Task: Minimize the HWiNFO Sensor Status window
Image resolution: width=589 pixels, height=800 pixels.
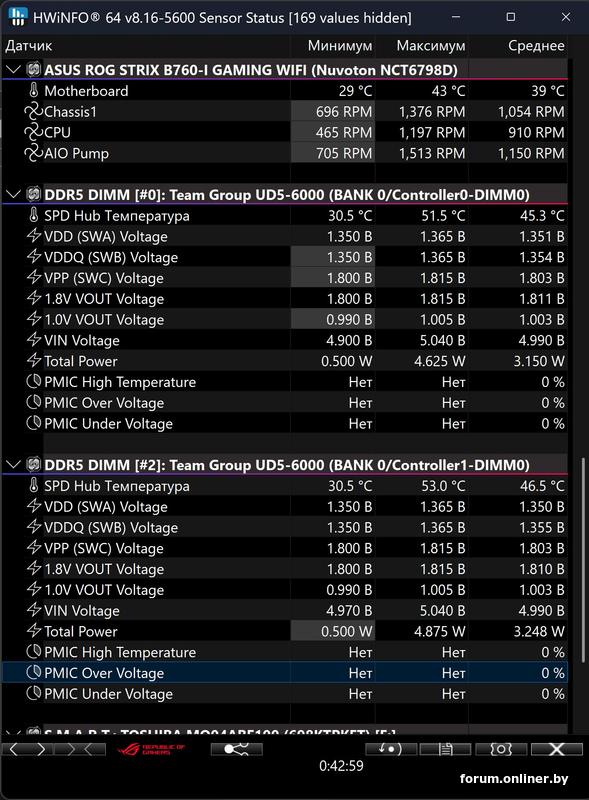Action: pyautogui.click(x=456, y=17)
